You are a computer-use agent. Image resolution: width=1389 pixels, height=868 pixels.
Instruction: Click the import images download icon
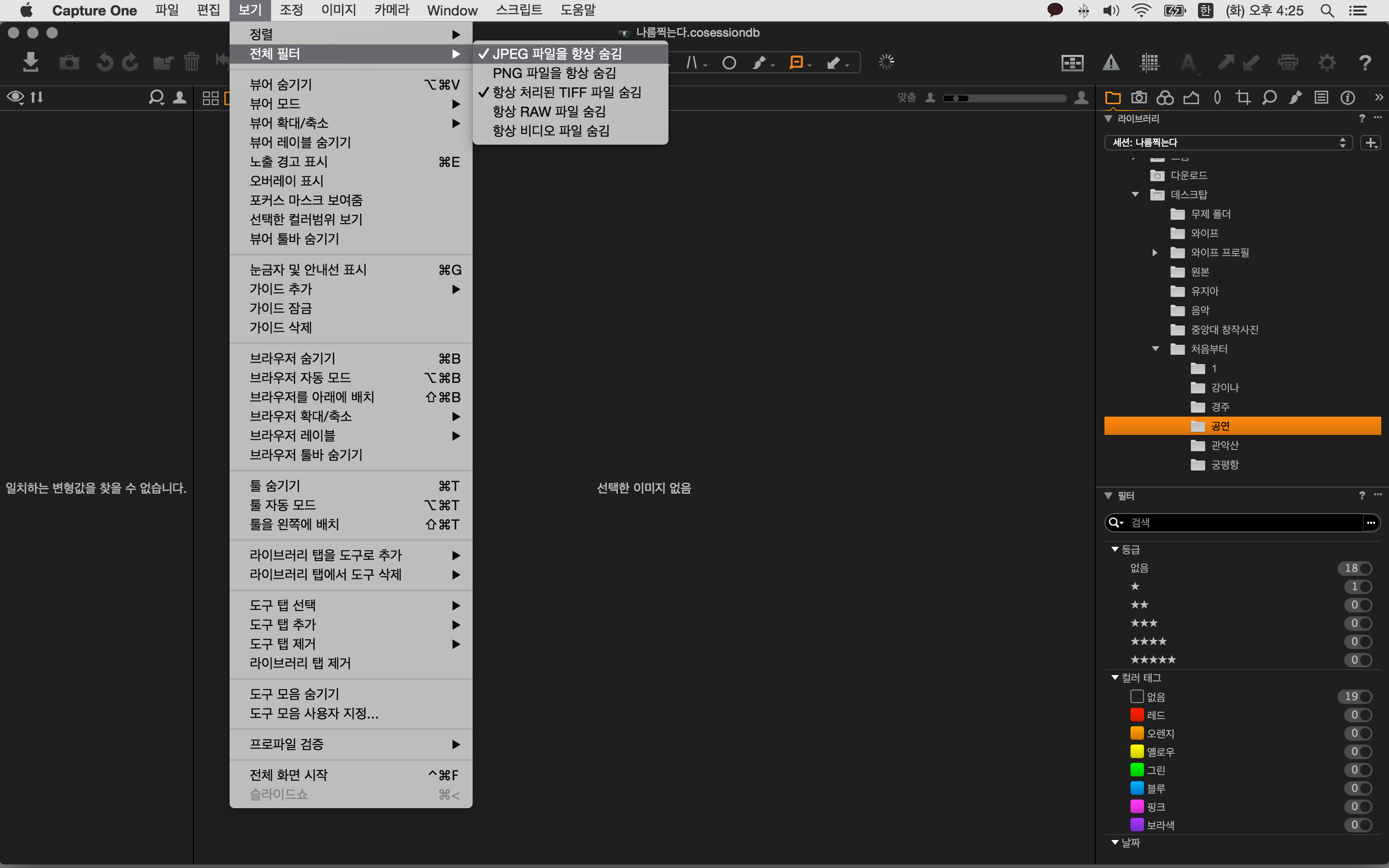[x=30, y=62]
